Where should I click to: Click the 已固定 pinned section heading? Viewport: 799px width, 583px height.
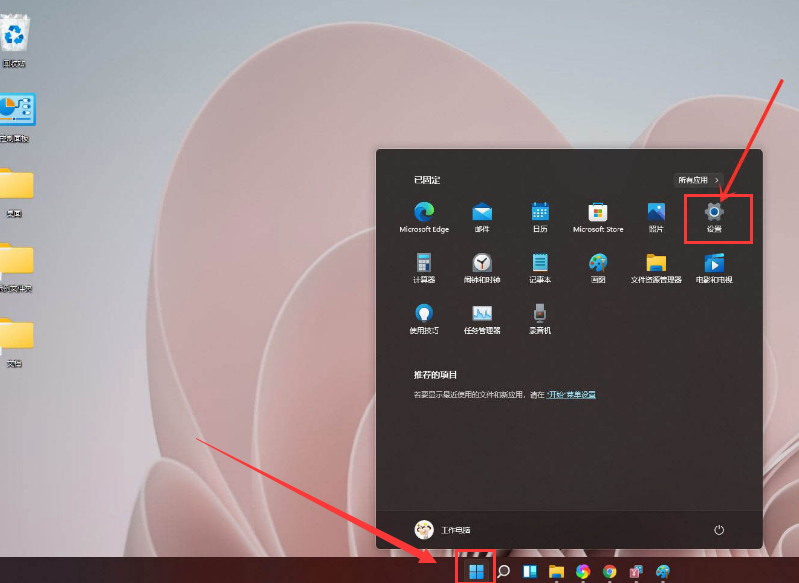(427, 180)
